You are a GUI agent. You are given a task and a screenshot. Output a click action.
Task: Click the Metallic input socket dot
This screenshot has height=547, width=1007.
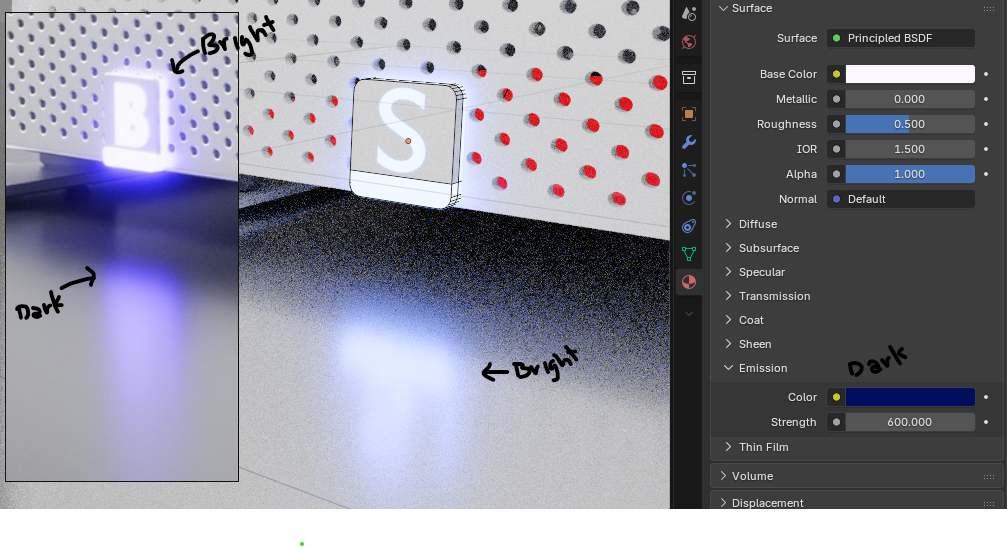[x=836, y=99]
